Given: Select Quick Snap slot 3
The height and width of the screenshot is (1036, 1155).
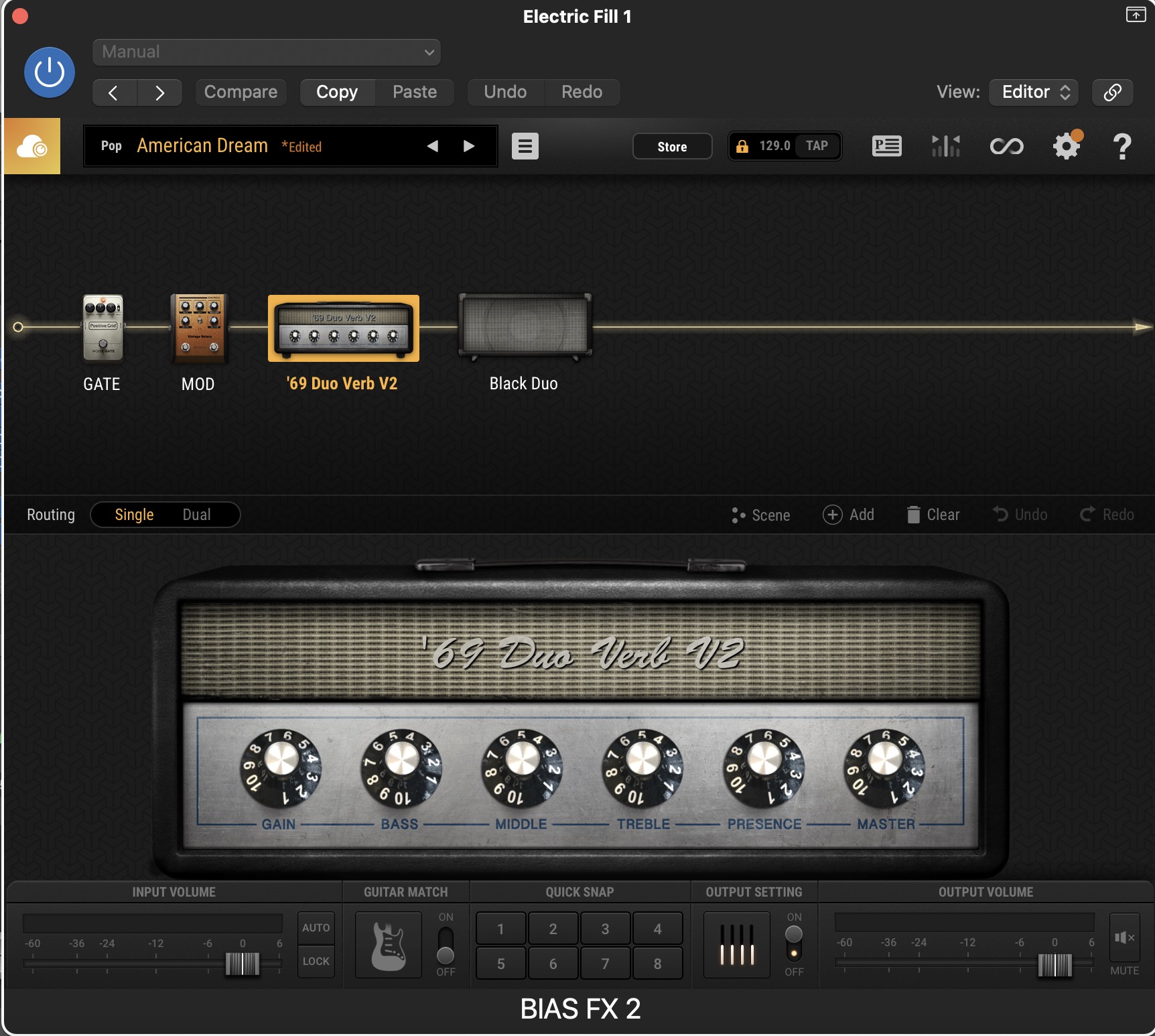Looking at the screenshot, I should coord(605,929).
